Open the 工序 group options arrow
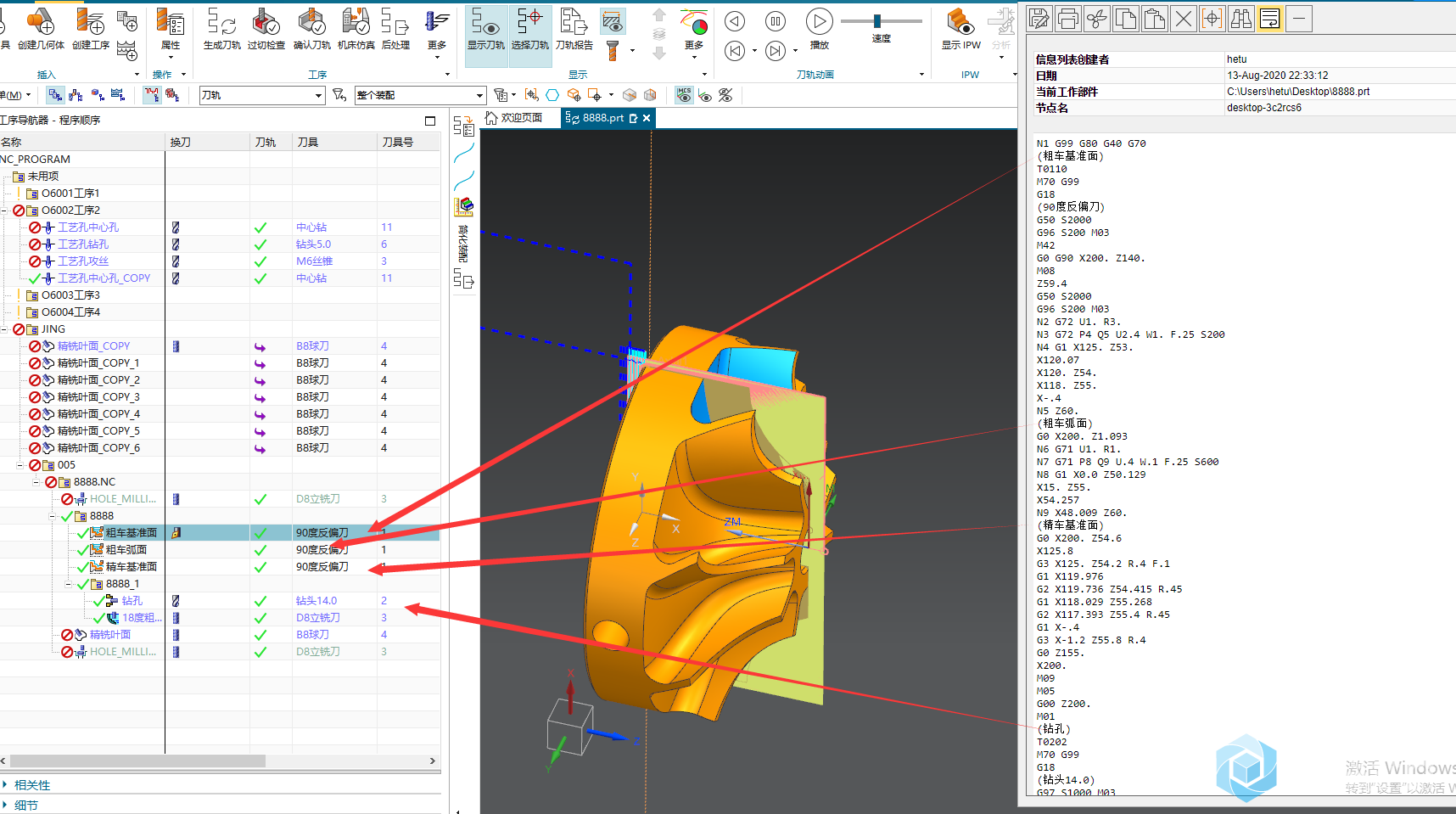Screen dimensions: 1456x814 [447, 75]
